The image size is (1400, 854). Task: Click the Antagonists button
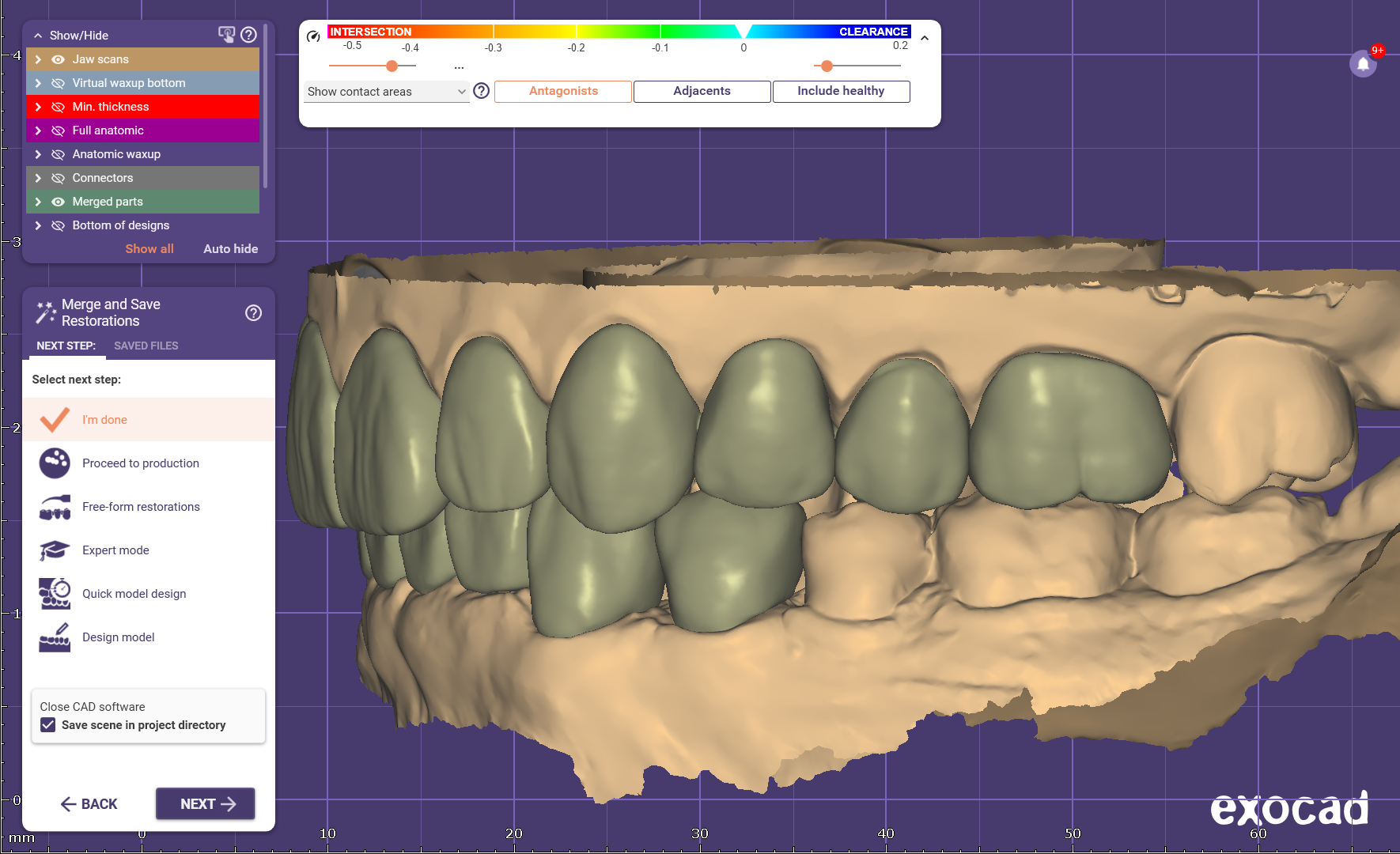[x=563, y=91]
